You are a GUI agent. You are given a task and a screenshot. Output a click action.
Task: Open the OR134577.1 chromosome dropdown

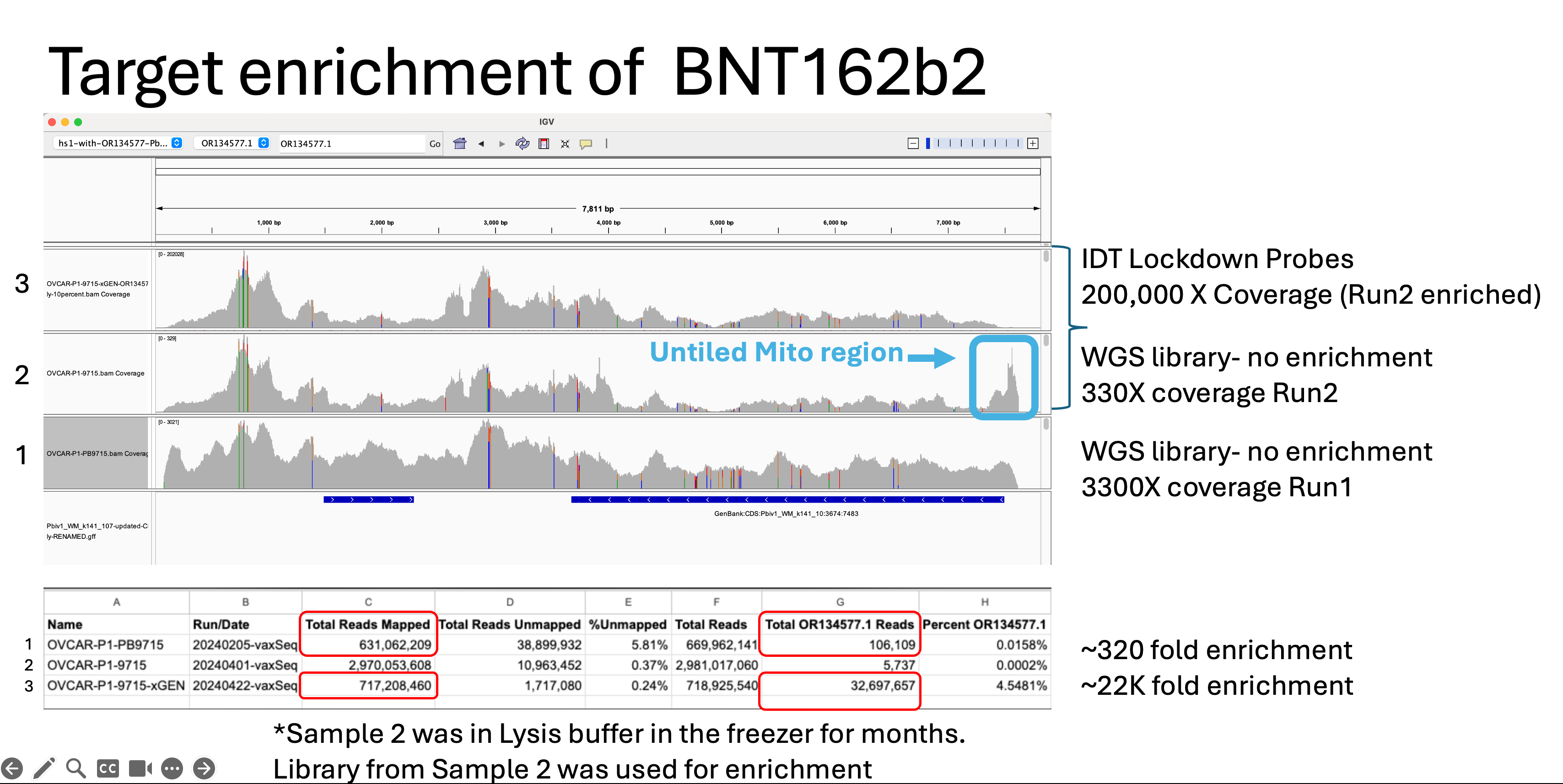click(x=235, y=143)
